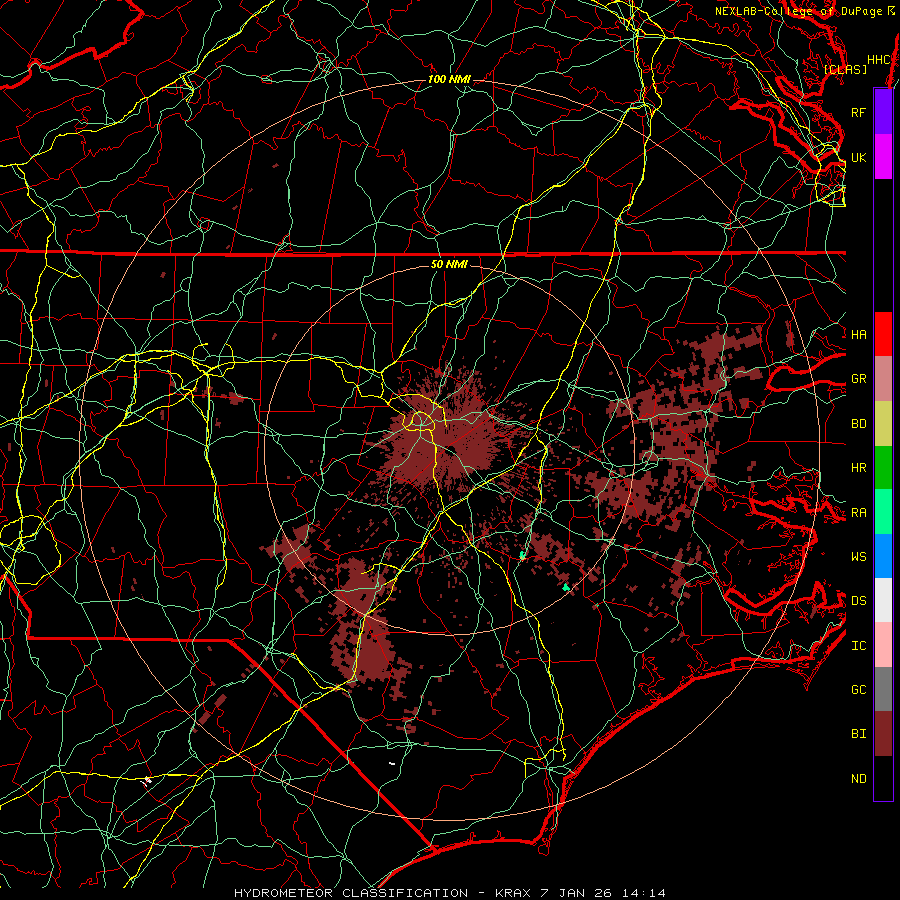
Task: Click the '100 NMI' range ring label
Action: pos(449,79)
